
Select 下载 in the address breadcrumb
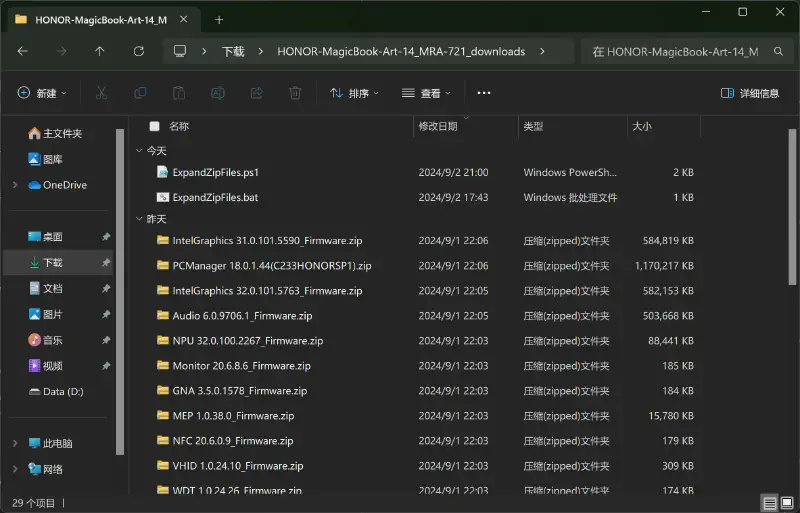[233, 51]
